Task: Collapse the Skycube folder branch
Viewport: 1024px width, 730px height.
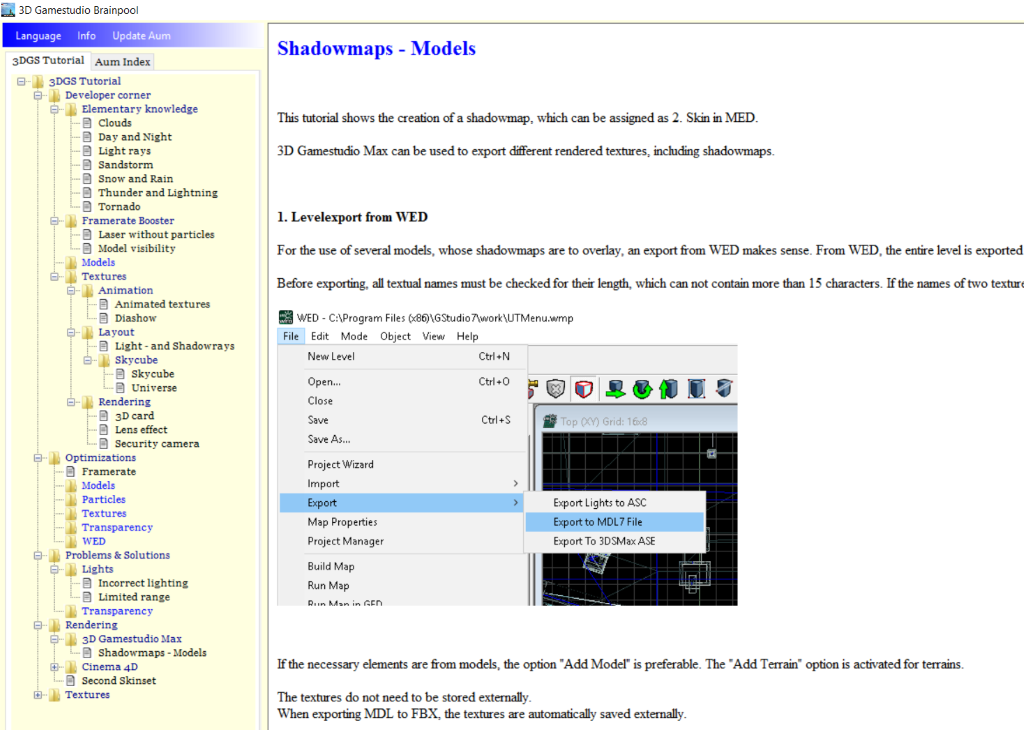Action: click(x=88, y=360)
